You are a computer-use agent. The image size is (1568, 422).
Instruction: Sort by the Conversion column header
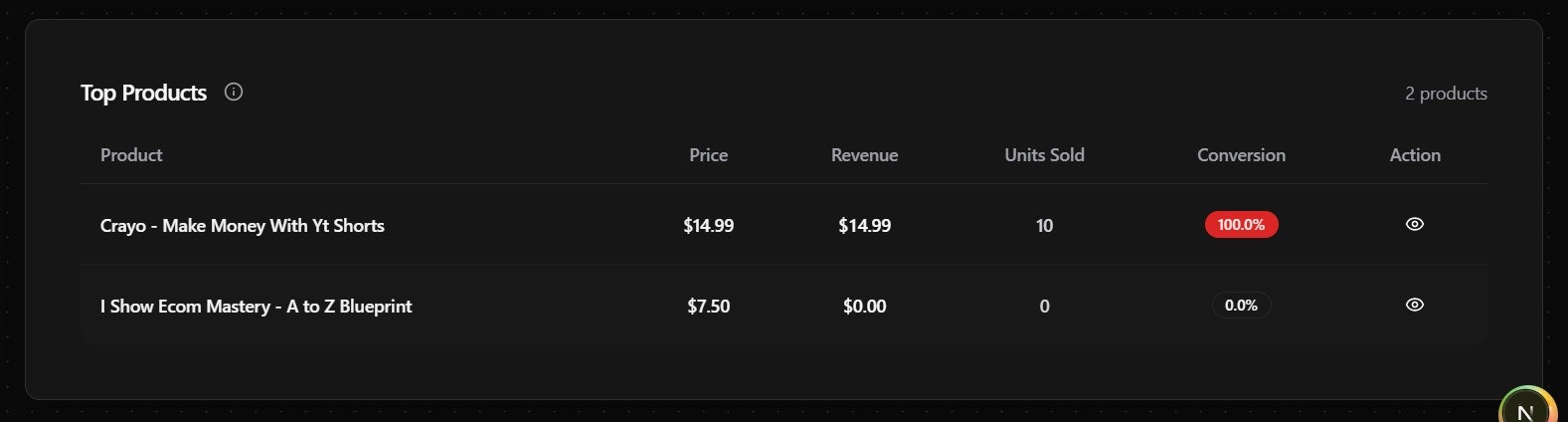coord(1241,155)
